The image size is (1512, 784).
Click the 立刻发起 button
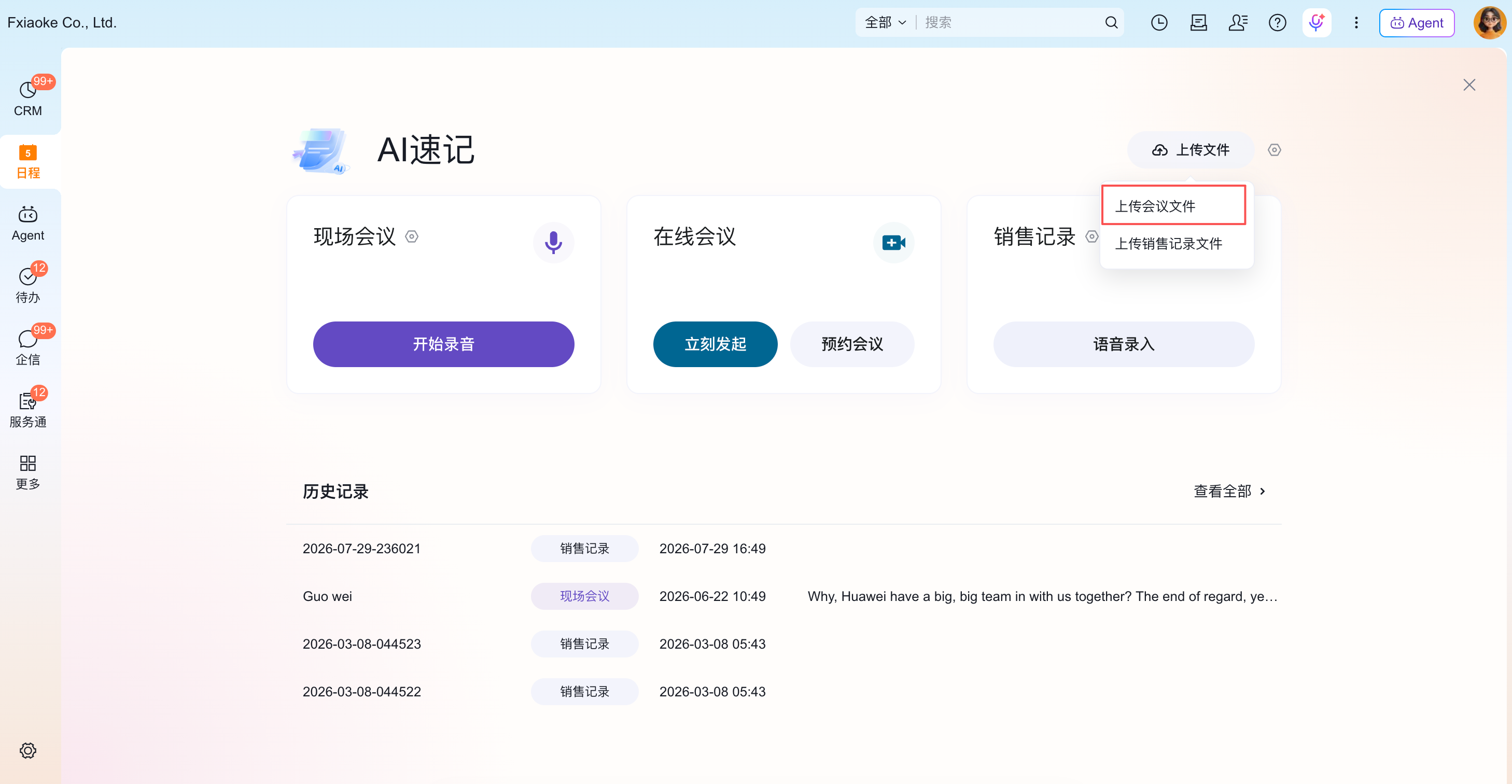(715, 344)
